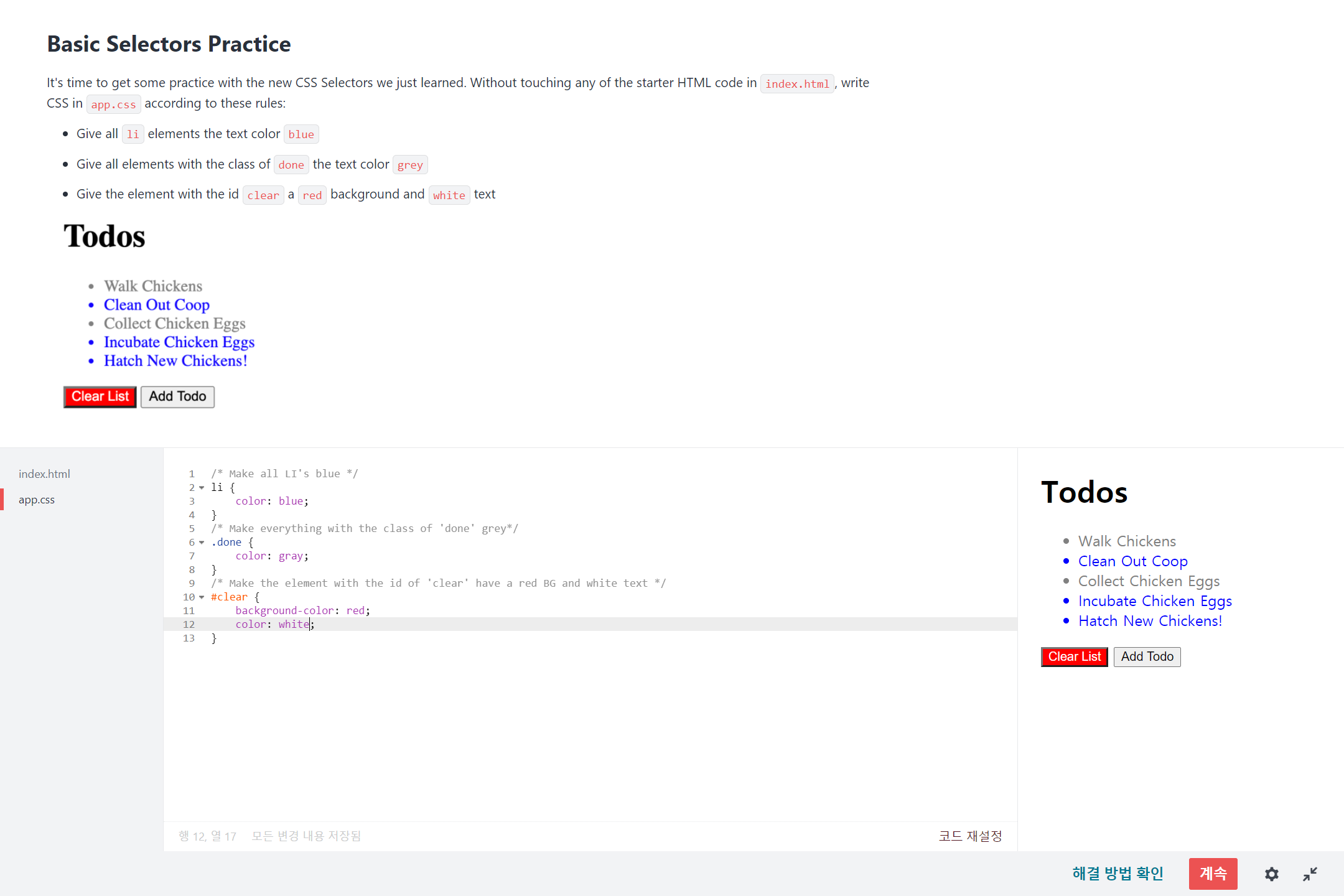Place cursor on line 7 color: gray
The image size is (1344, 896).
(x=272, y=556)
